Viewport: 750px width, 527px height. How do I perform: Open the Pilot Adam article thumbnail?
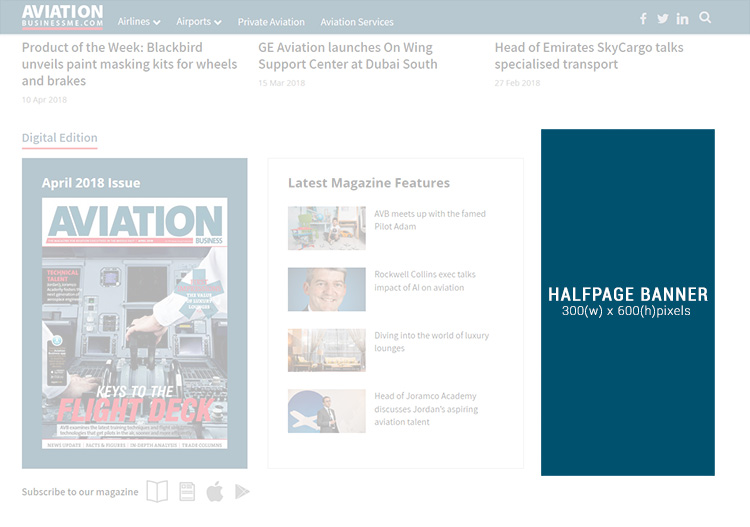pyautogui.click(x=327, y=228)
